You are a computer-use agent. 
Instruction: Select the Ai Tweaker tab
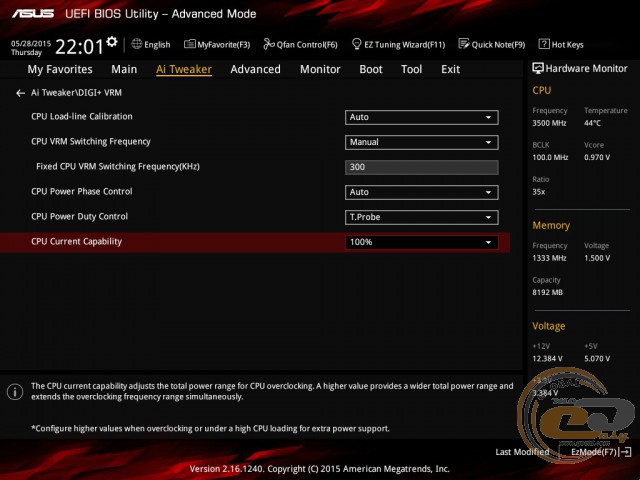click(x=184, y=69)
